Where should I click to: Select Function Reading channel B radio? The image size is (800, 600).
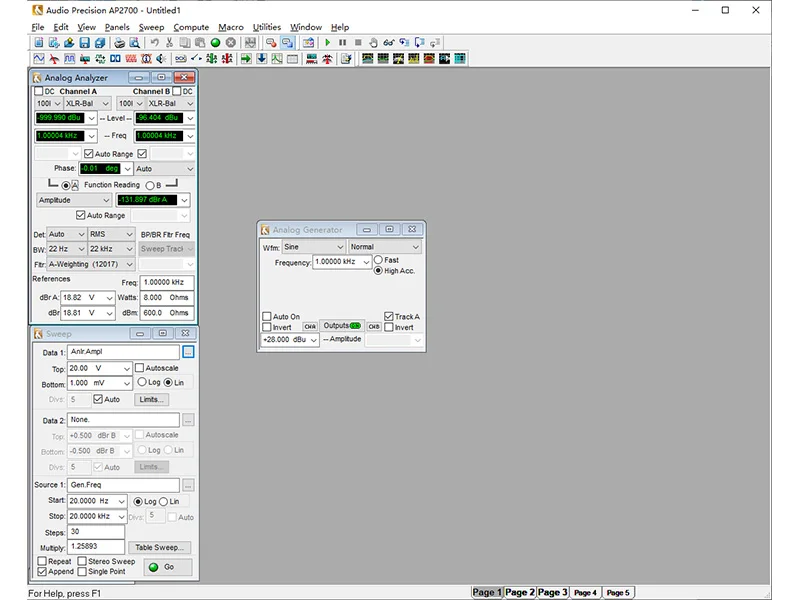(x=149, y=185)
